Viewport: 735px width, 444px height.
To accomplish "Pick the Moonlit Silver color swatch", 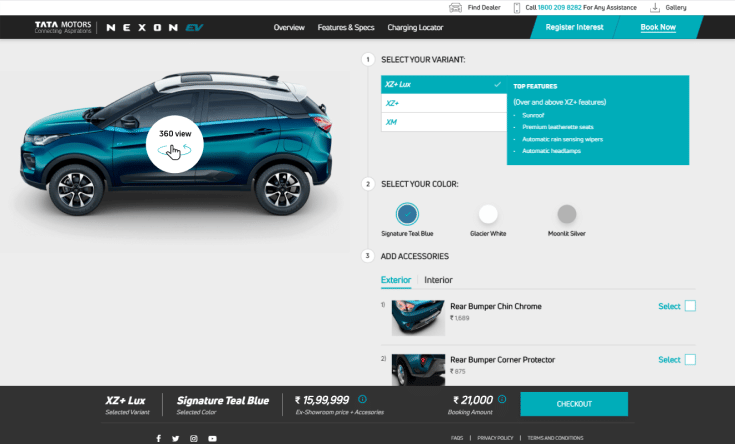I will coord(567,214).
